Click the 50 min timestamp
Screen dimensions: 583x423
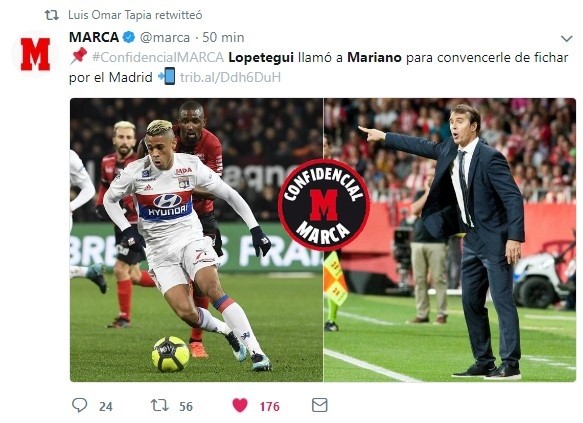(223, 38)
